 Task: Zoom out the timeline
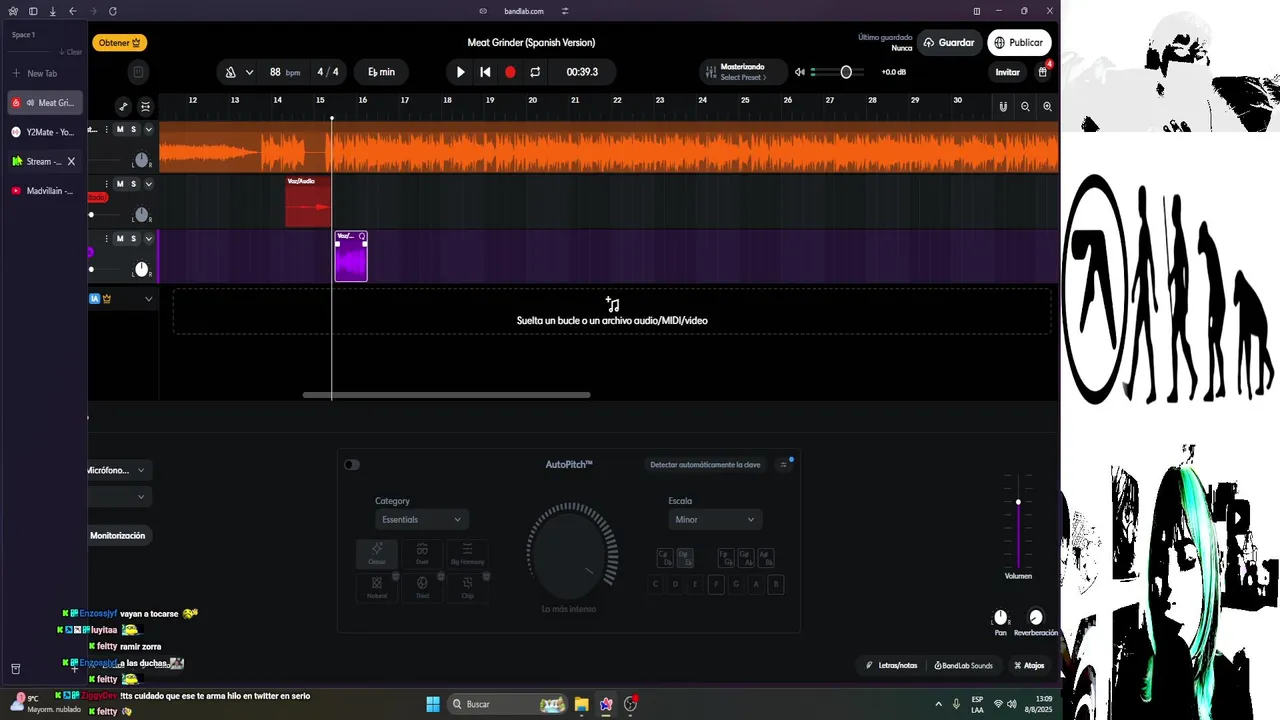[x=1025, y=106]
